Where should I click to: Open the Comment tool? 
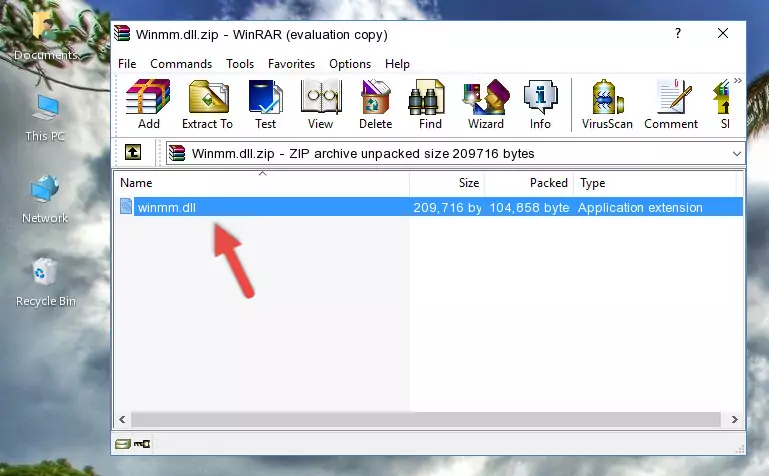click(671, 104)
